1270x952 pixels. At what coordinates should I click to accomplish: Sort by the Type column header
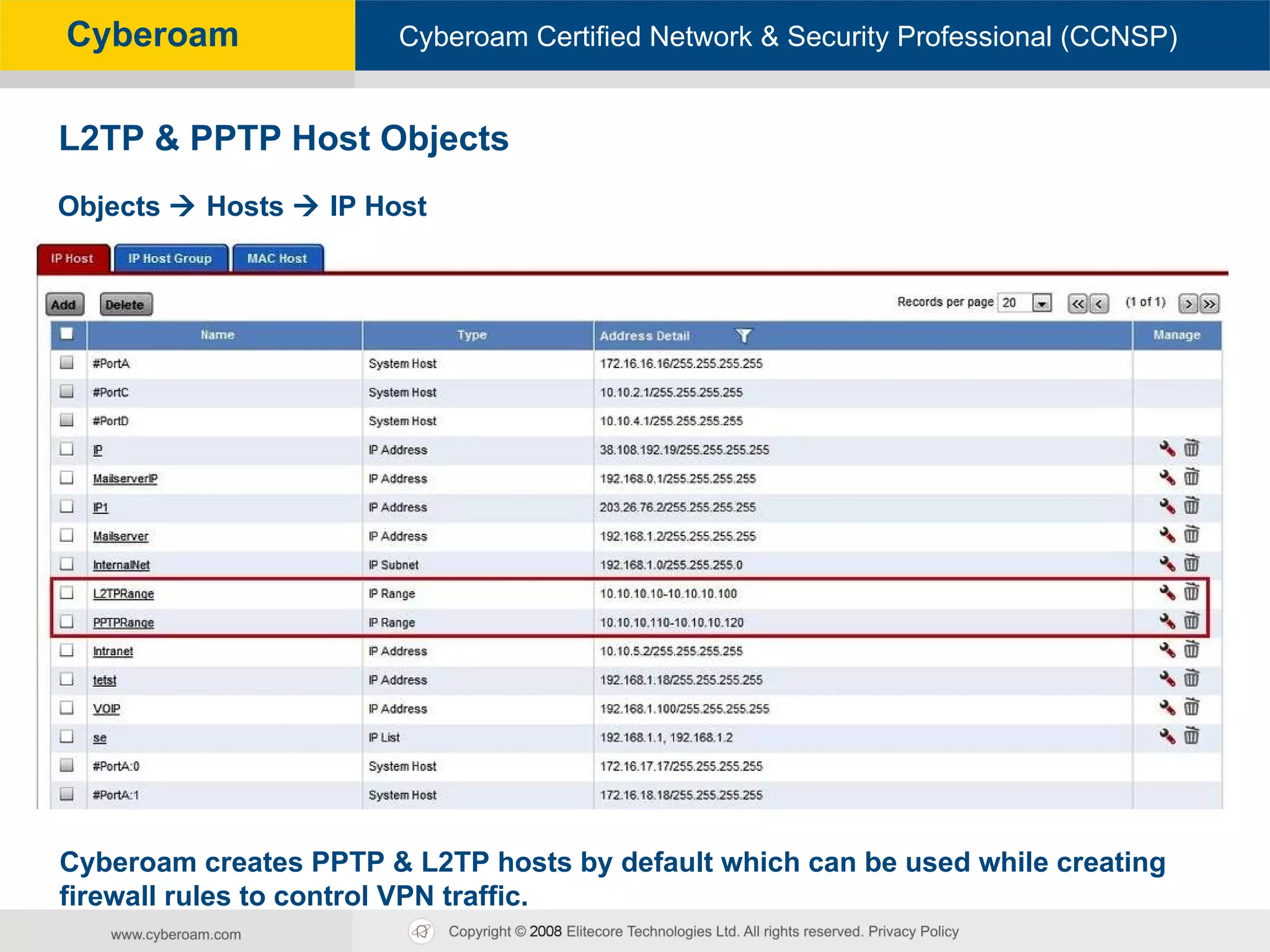point(472,335)
